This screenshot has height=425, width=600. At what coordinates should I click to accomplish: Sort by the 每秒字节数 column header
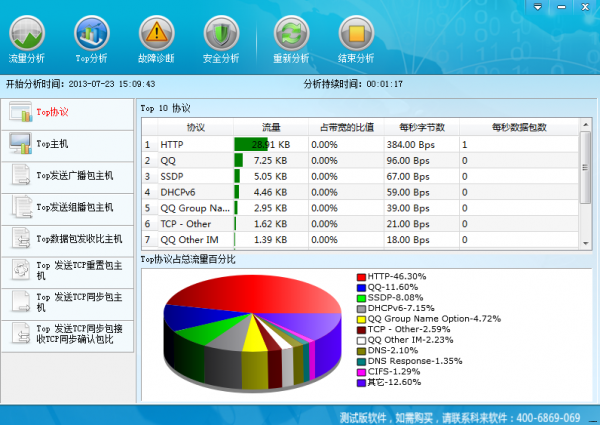422,127
